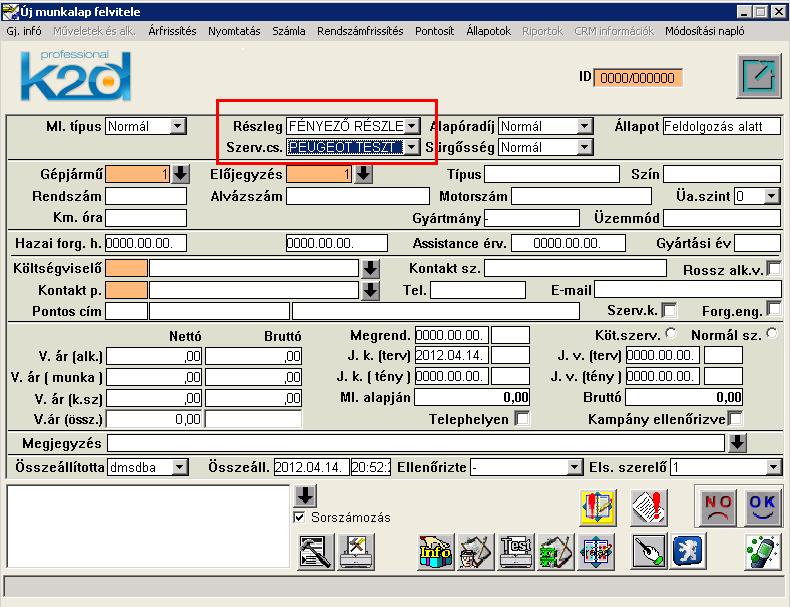
Task: Open the Állapotok menu
Action: point(489,31)
